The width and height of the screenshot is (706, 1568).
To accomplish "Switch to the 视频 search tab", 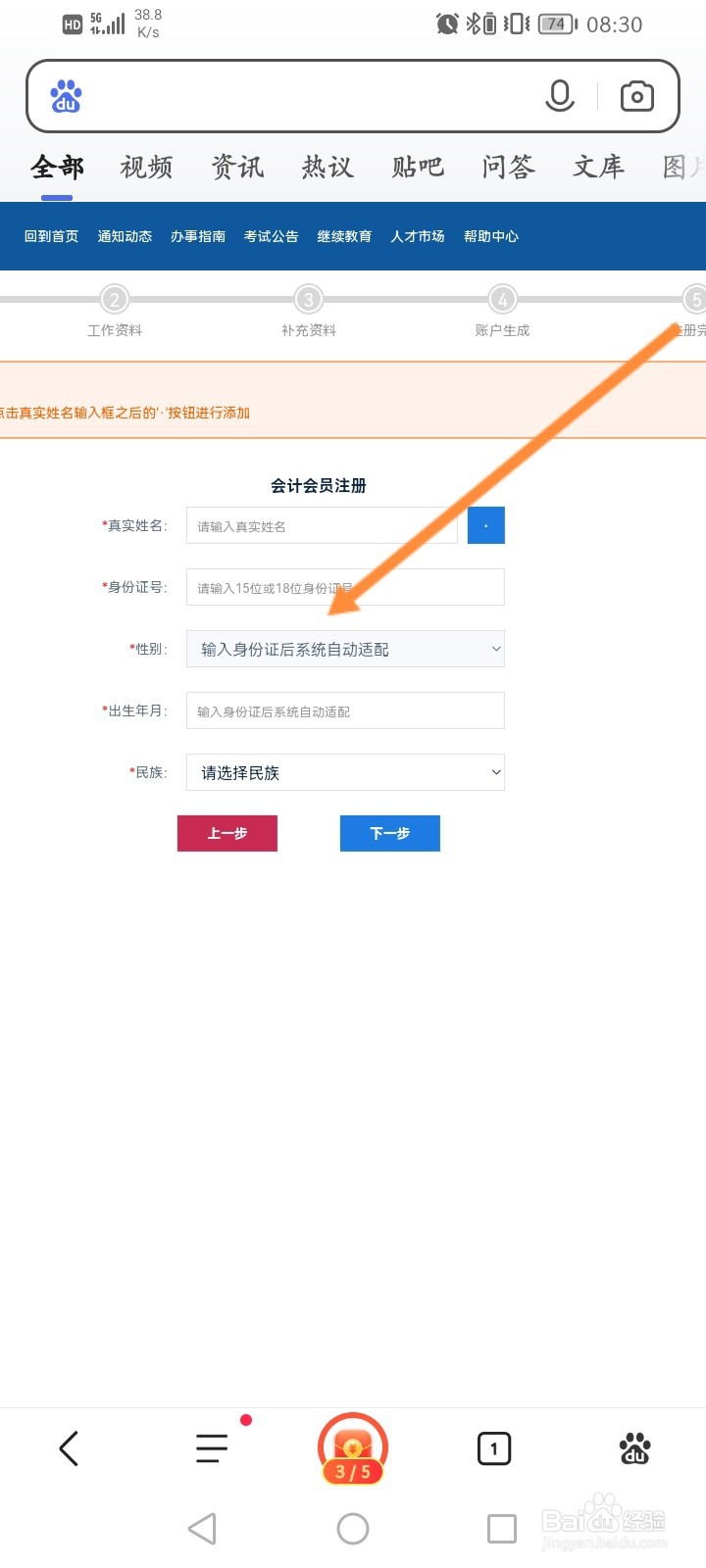I will tap(147, 168).
